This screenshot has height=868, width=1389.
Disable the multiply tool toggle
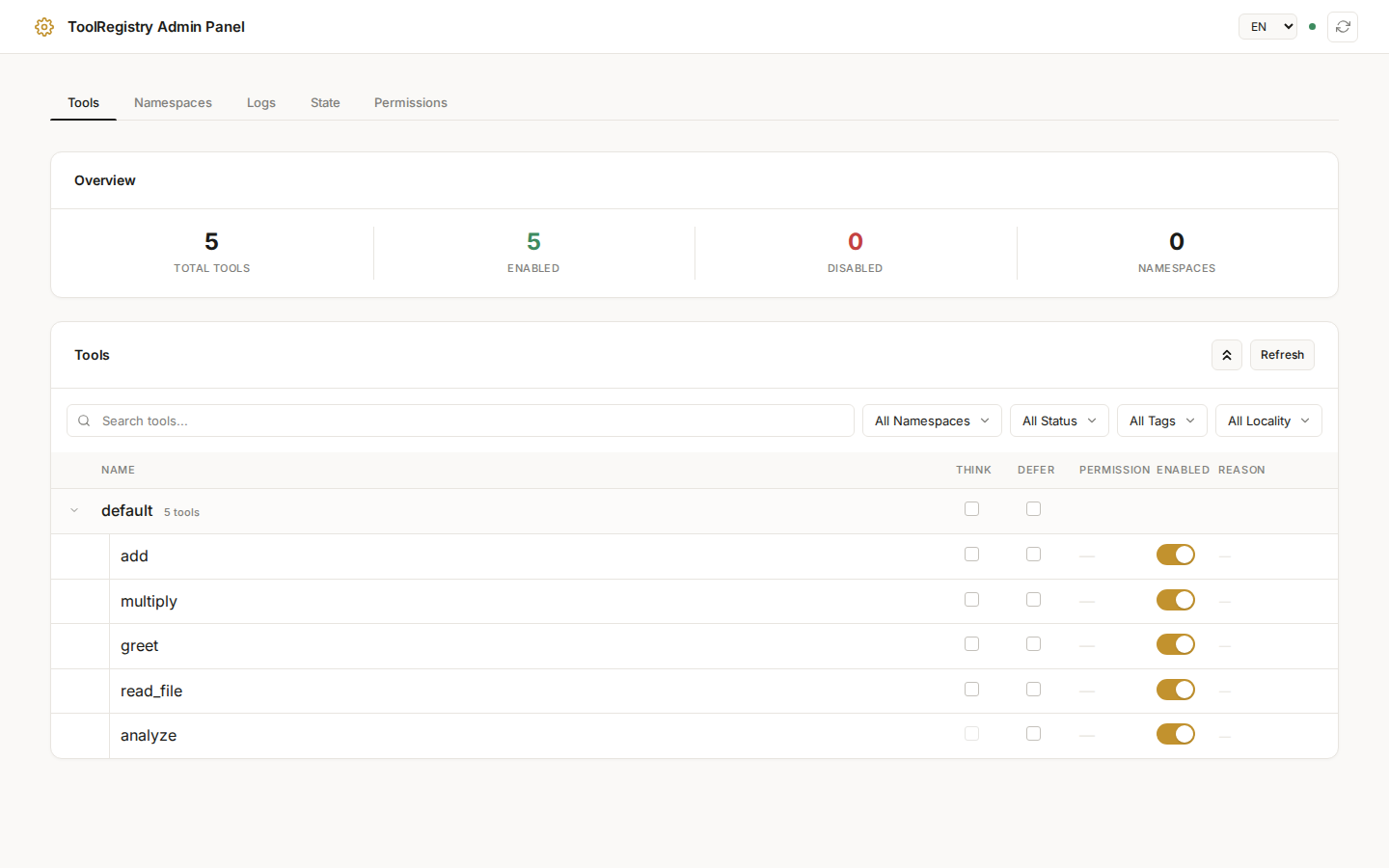click(x=1176, y=600)
